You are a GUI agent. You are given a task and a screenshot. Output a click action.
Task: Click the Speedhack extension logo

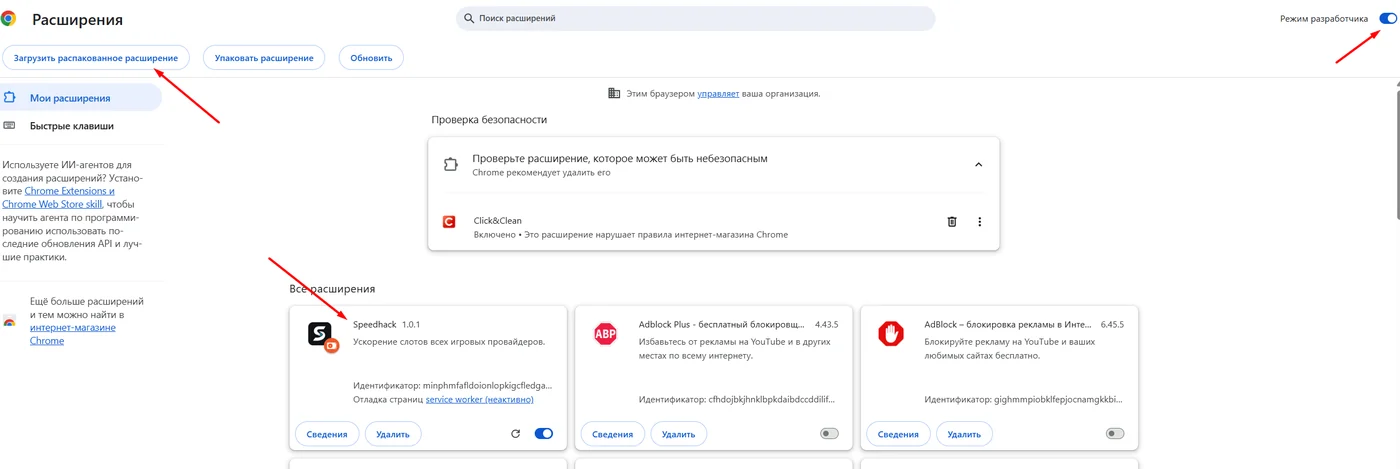(322, 335)
